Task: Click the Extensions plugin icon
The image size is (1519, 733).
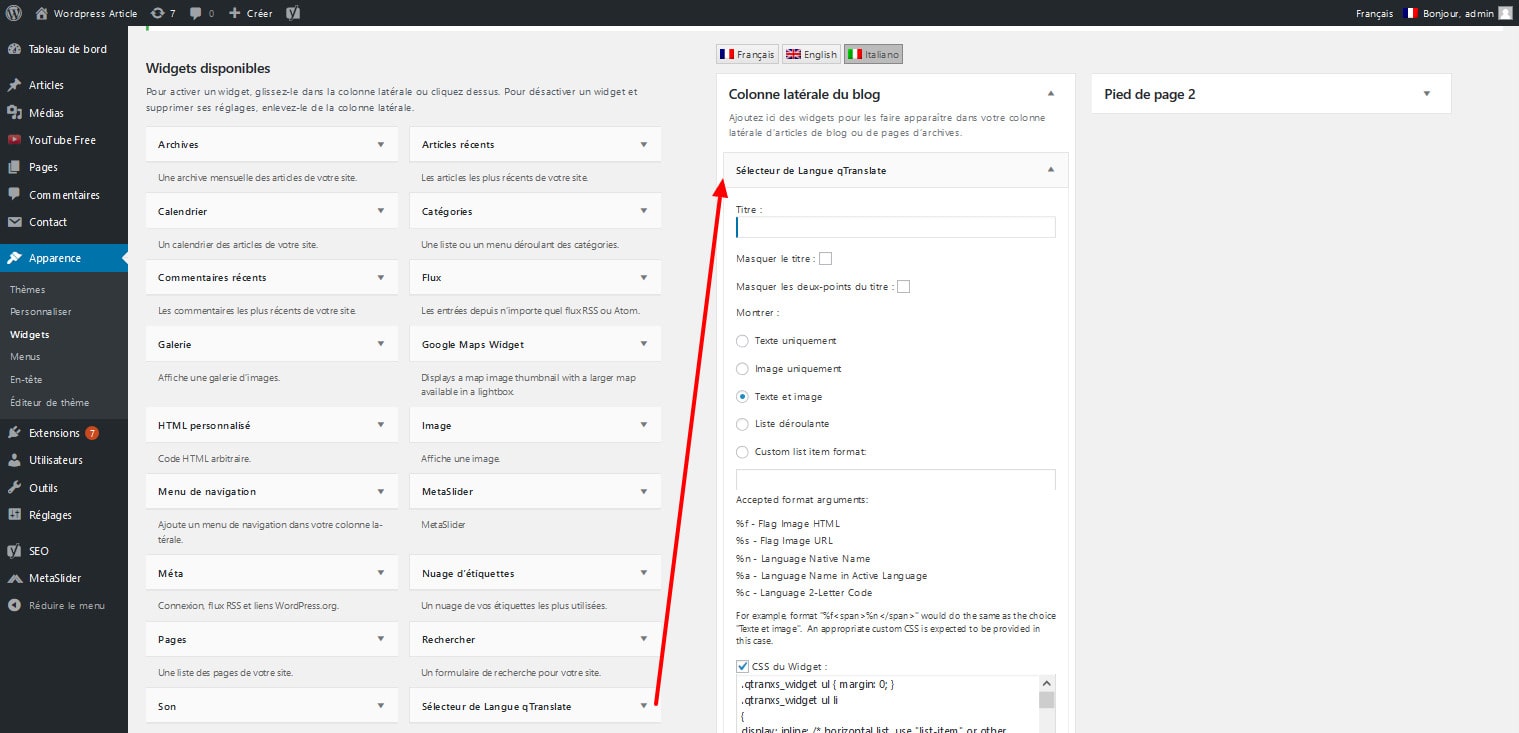Action: [14, 433]
